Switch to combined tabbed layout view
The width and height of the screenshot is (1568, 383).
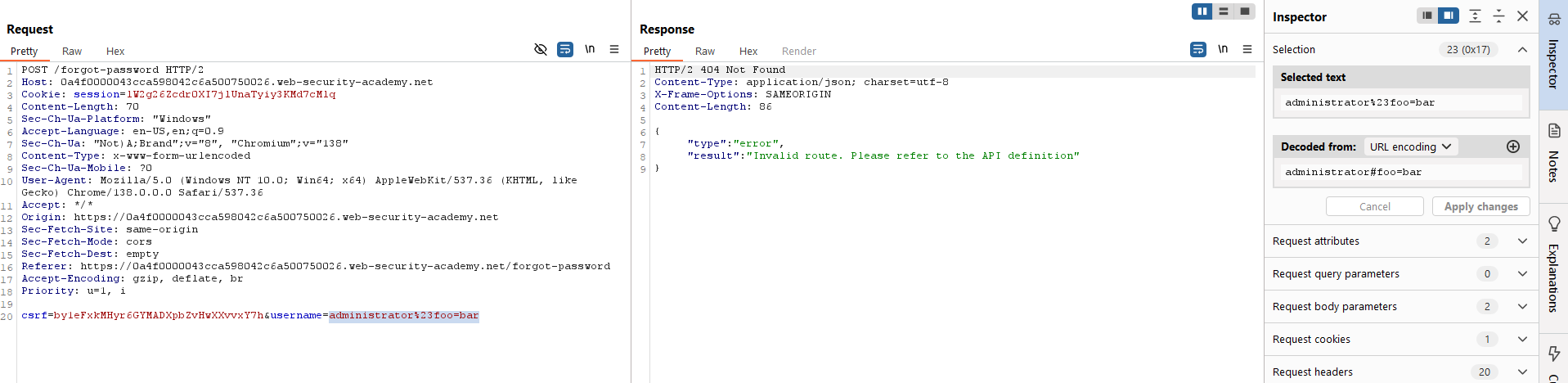pyautogui.click(x=1245, y=11)
